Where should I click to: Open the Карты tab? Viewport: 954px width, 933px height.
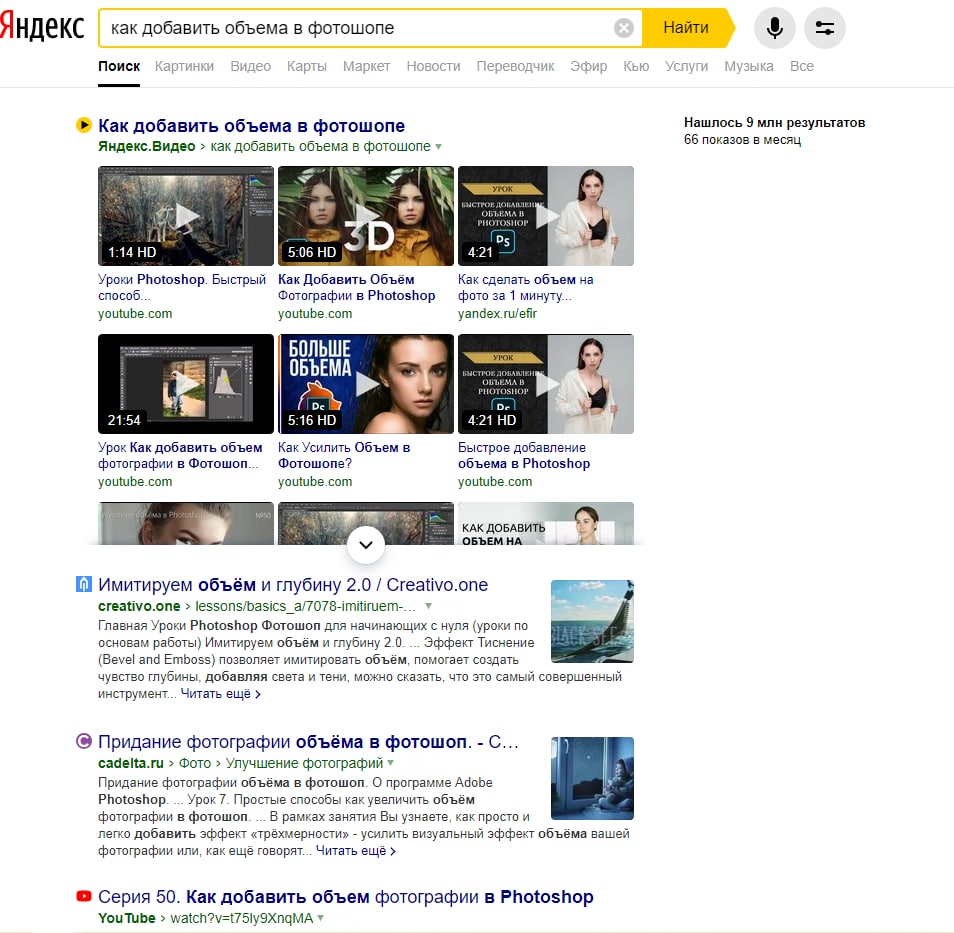tap(307, 66)
